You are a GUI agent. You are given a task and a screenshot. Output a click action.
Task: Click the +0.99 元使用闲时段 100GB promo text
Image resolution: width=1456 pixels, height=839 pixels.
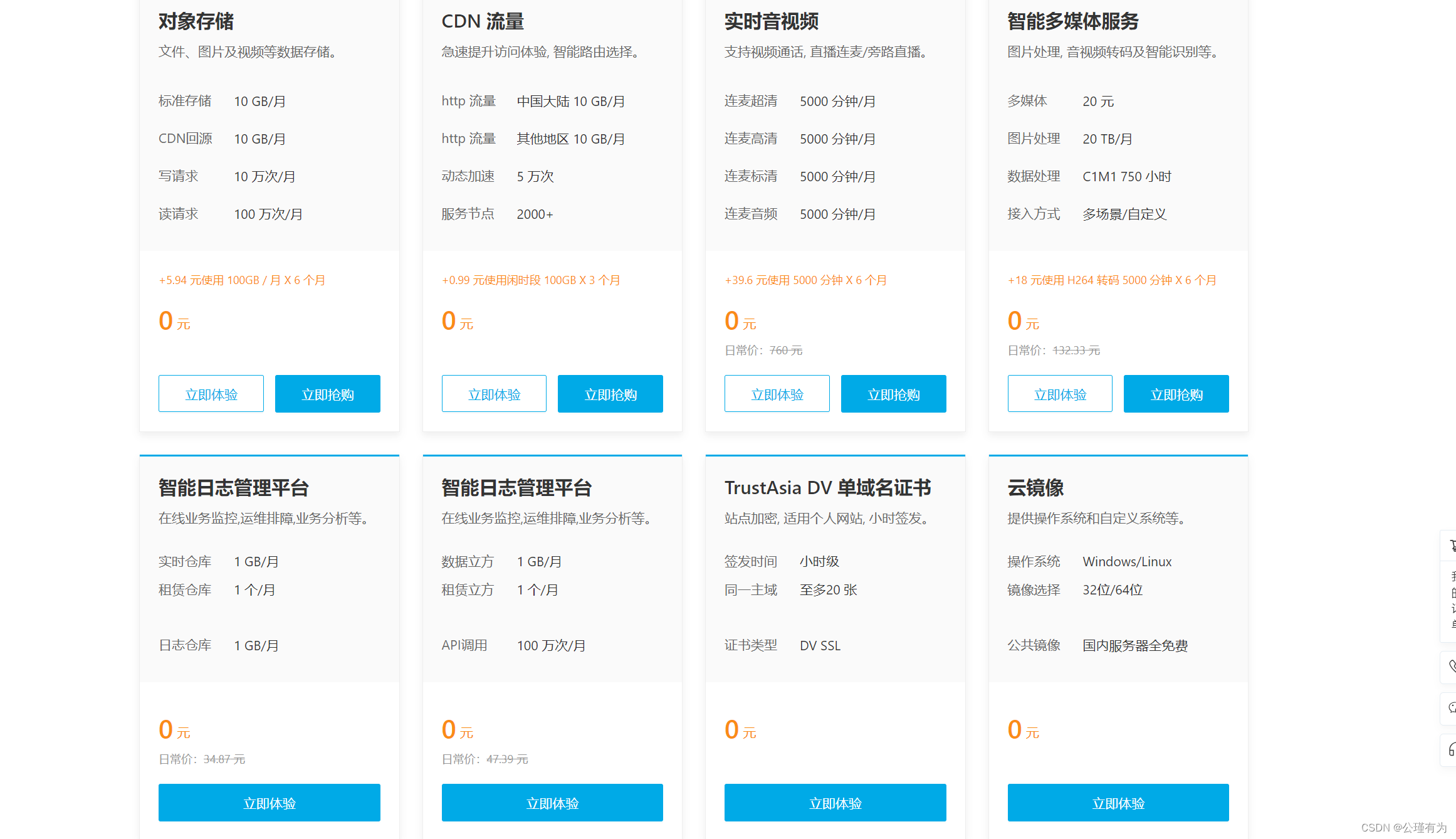pyautogui.click(x=531, y=280)
